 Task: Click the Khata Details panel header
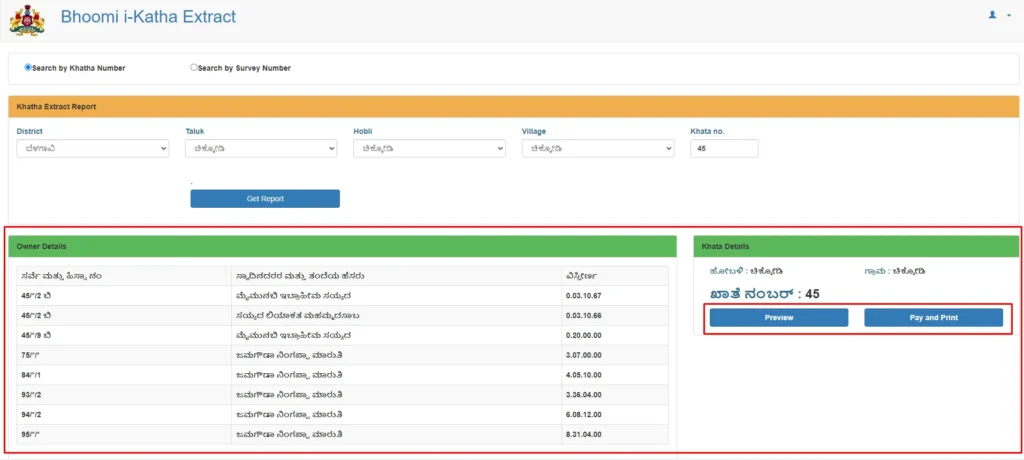pos(856,246)
